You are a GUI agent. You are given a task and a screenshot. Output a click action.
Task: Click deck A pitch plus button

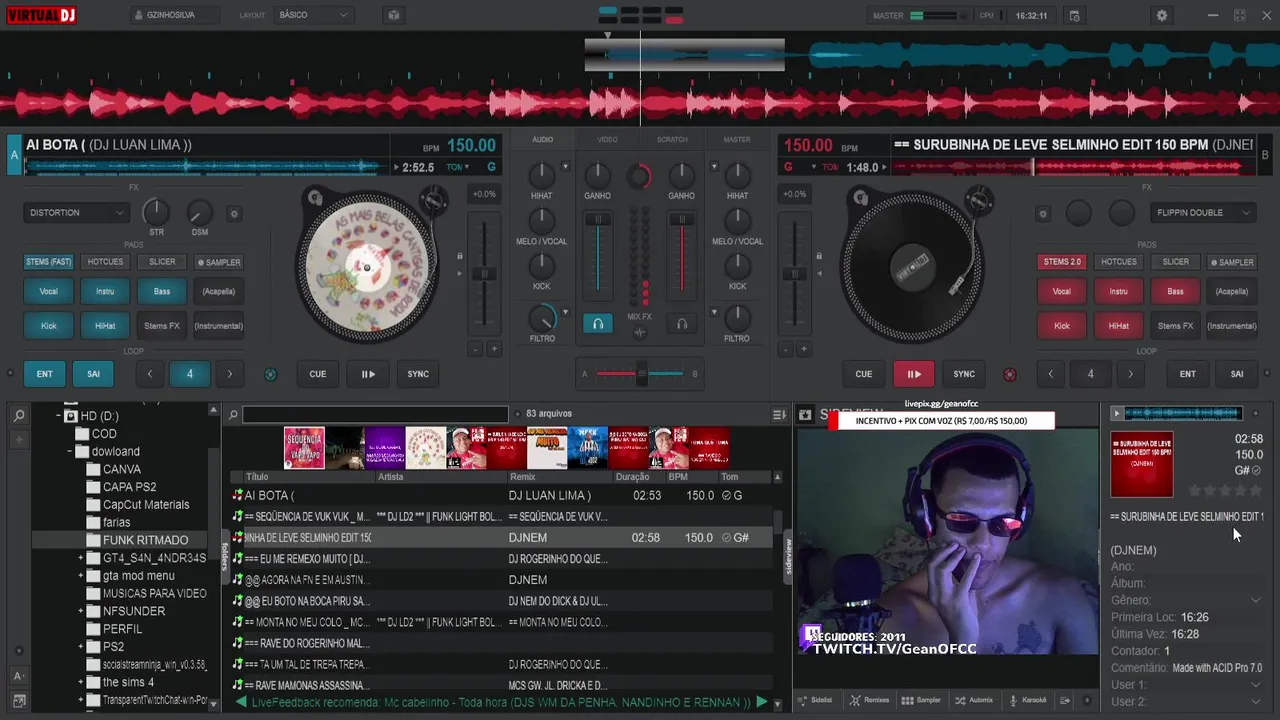pos(493,349)
